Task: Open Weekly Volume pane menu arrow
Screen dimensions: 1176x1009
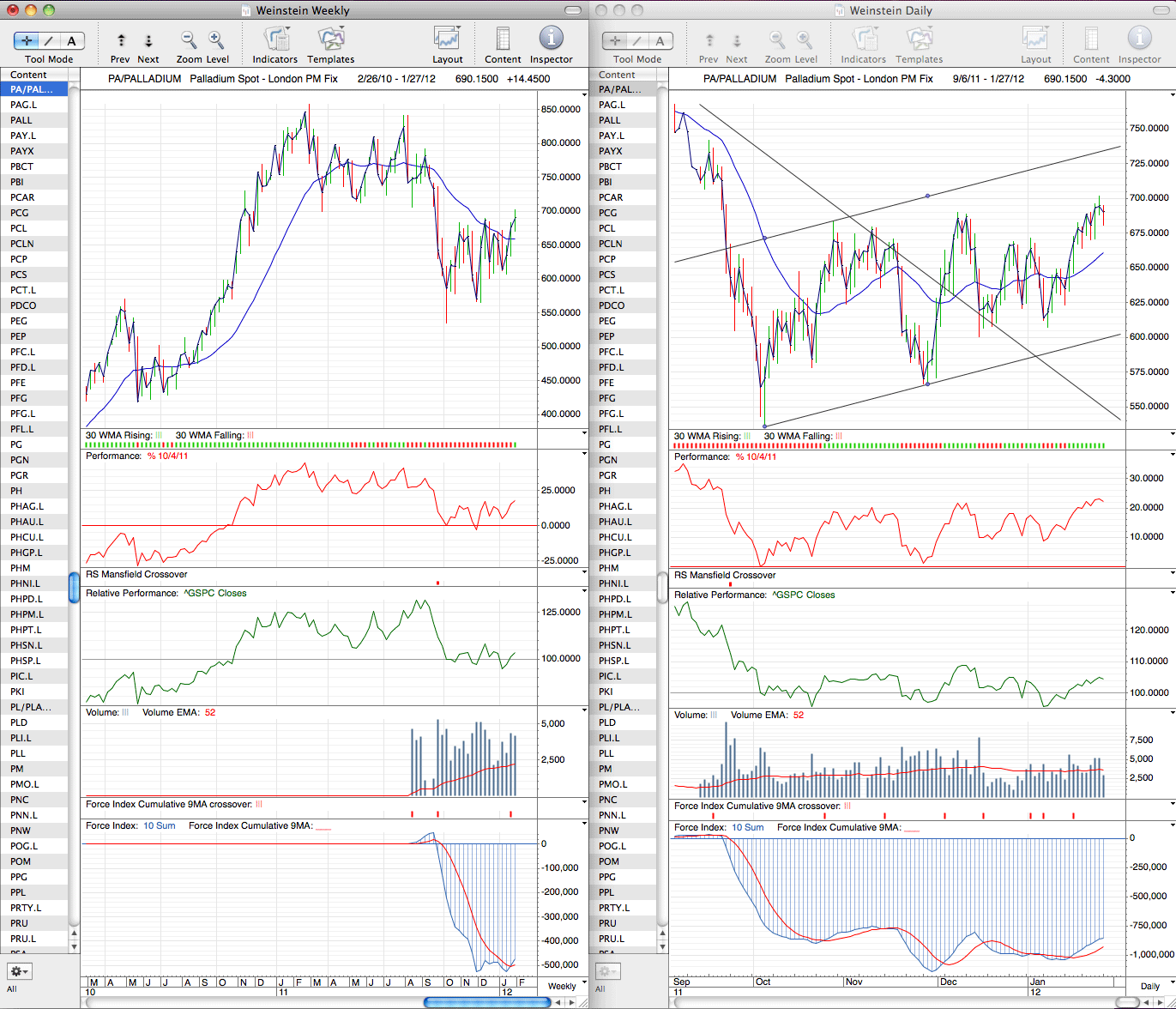Action: (x=584, y=711)
